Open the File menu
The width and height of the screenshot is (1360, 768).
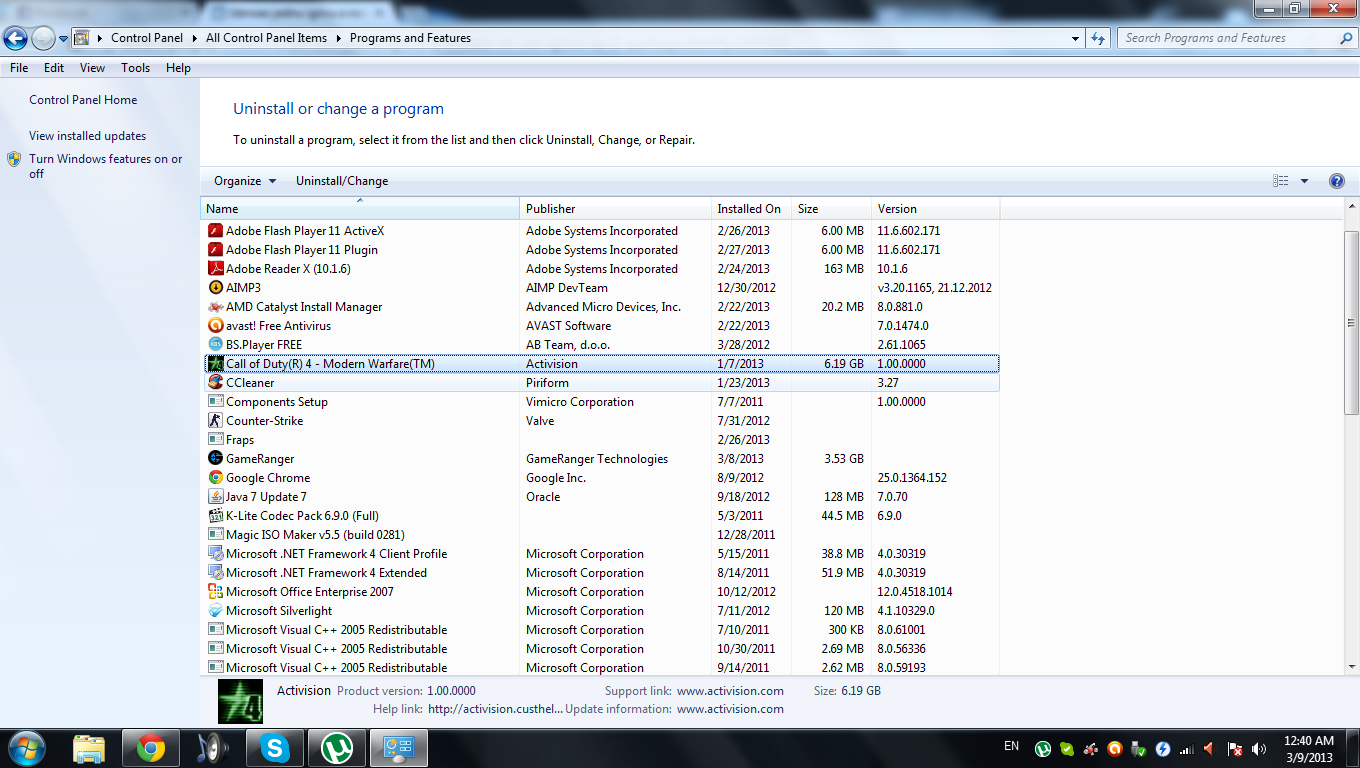coord(19,68)
